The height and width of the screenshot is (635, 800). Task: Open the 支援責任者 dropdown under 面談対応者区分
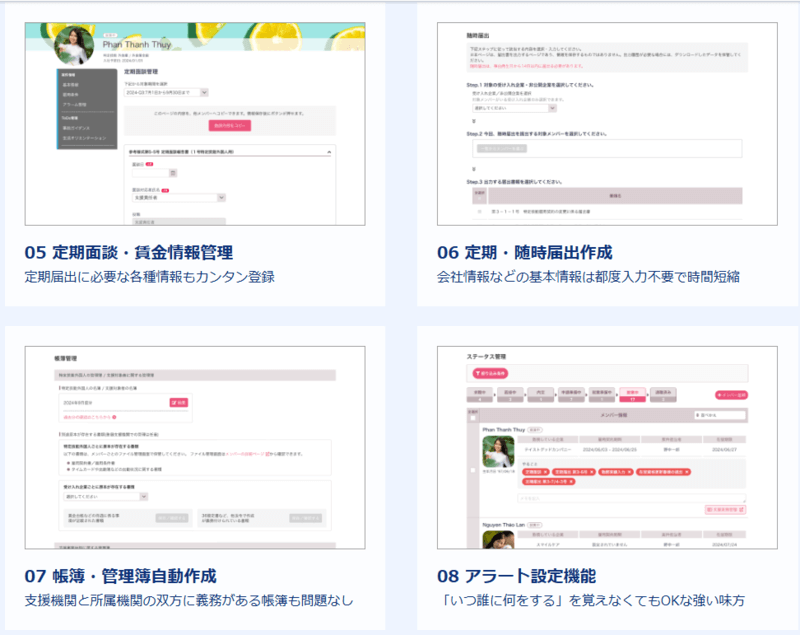pyautogui.click(x=219, y=197)
